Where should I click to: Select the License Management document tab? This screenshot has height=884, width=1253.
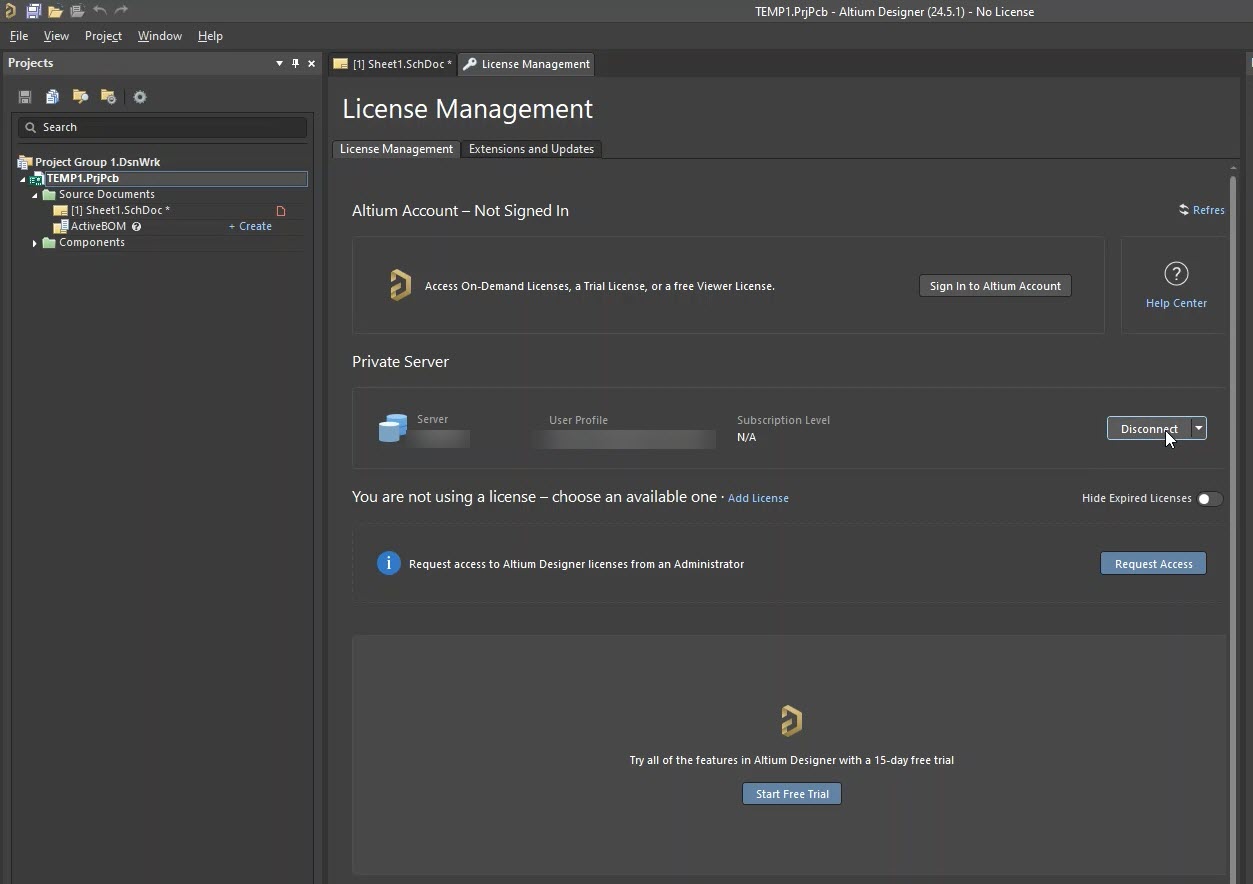click(526, 64)
